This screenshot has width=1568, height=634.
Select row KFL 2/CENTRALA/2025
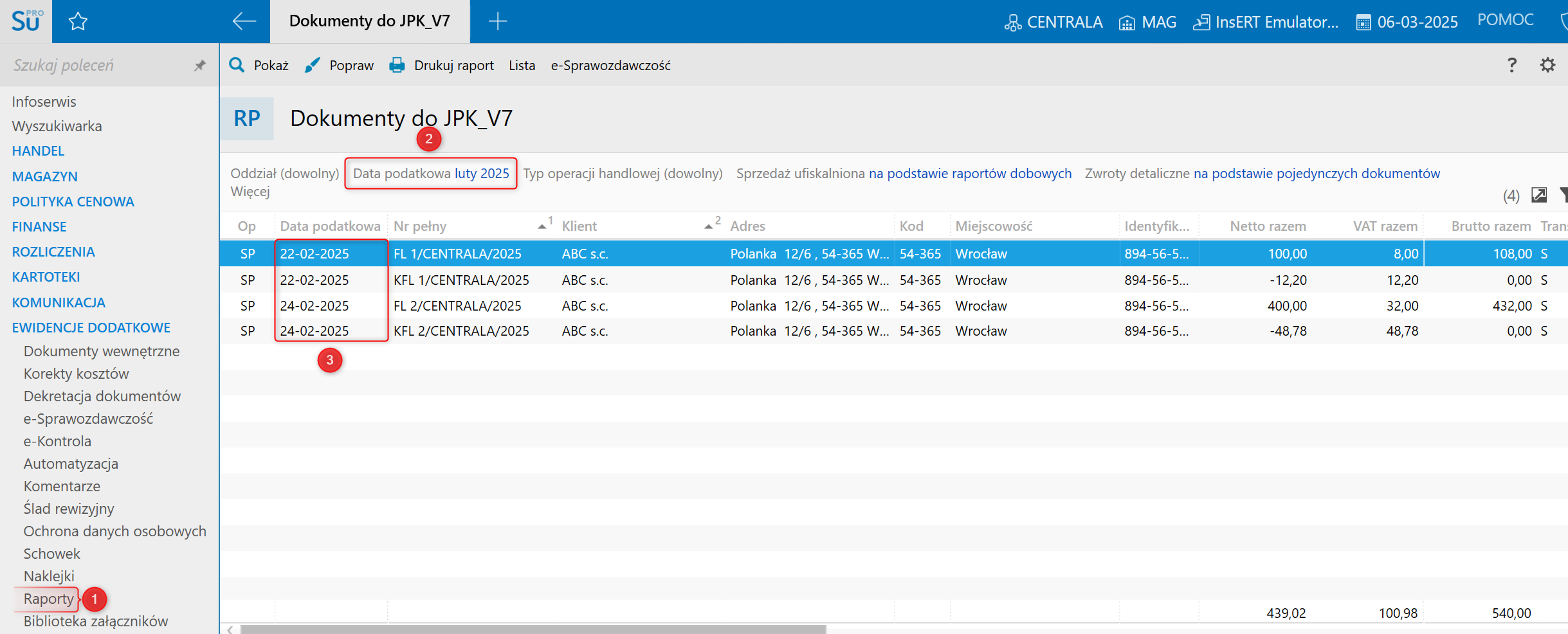(893, 331)
